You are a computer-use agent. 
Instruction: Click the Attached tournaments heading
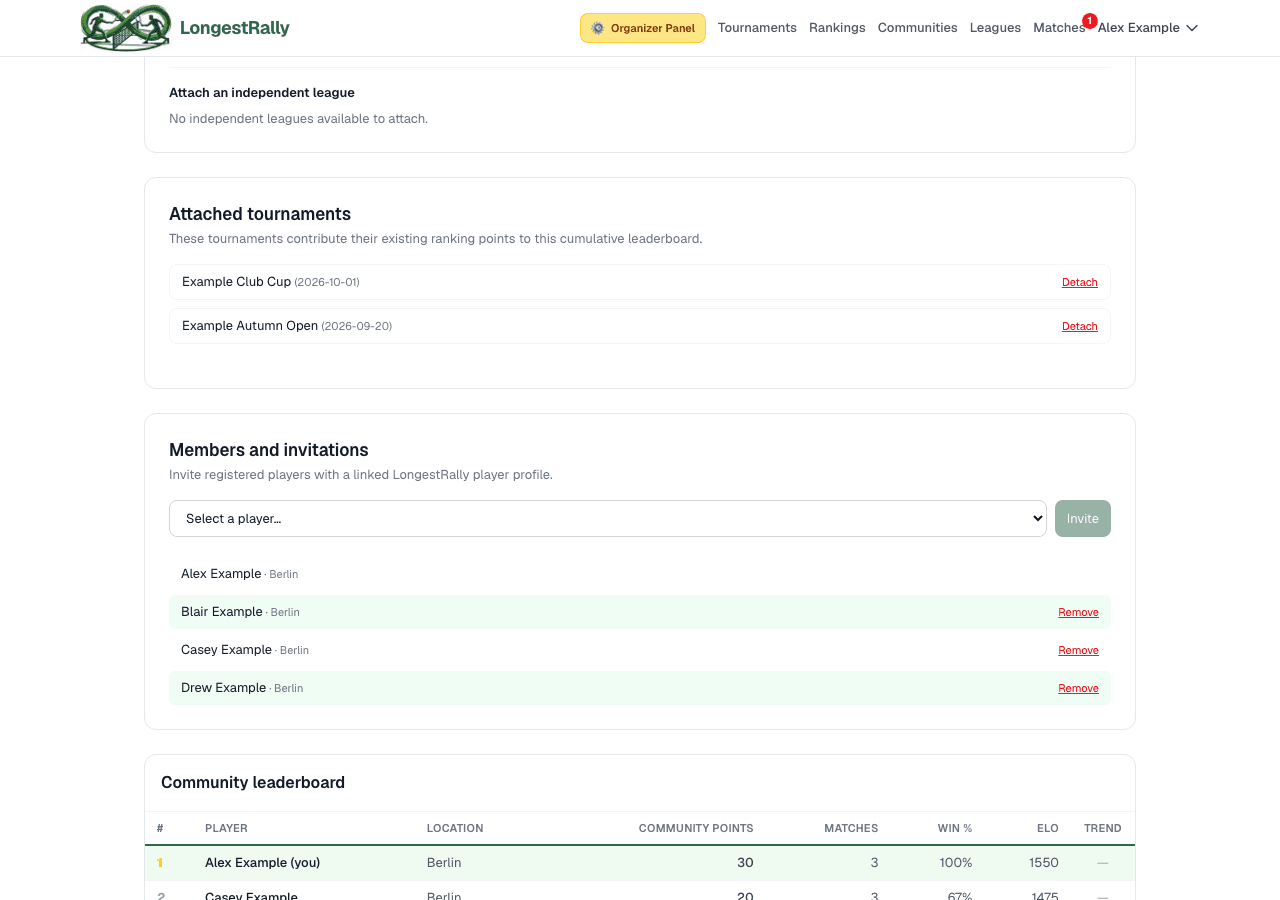(x=260, y=214)
